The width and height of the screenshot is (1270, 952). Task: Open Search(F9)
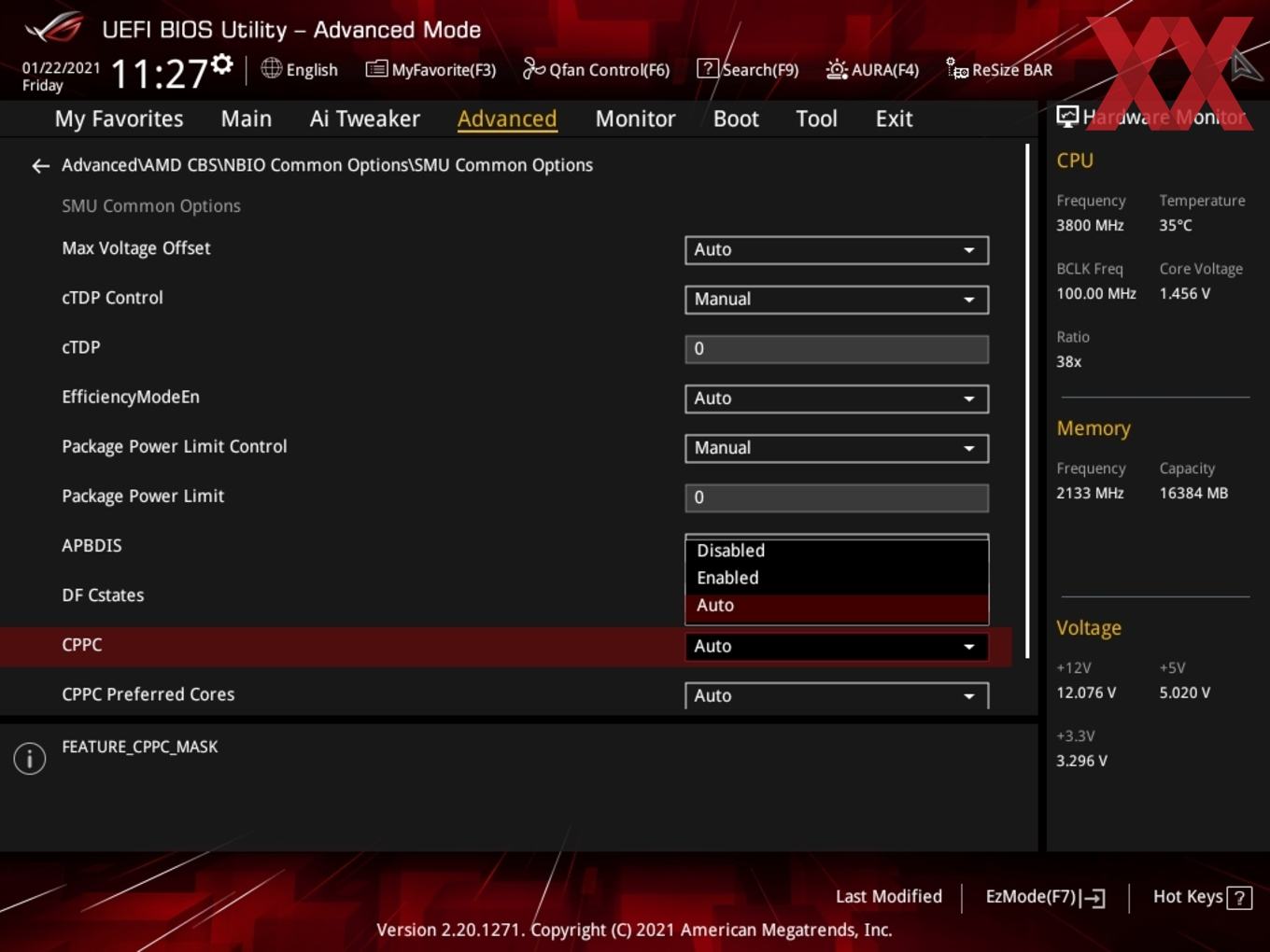pyautogui.click(x=748, y=69)
